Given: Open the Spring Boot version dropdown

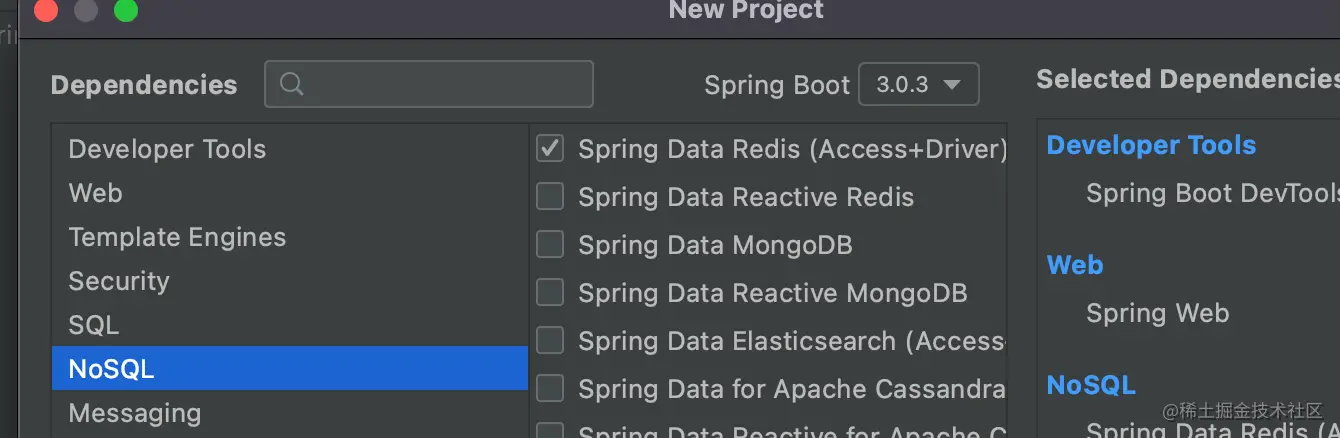Looking at the screenshot, I should click(x=918, y=85).
